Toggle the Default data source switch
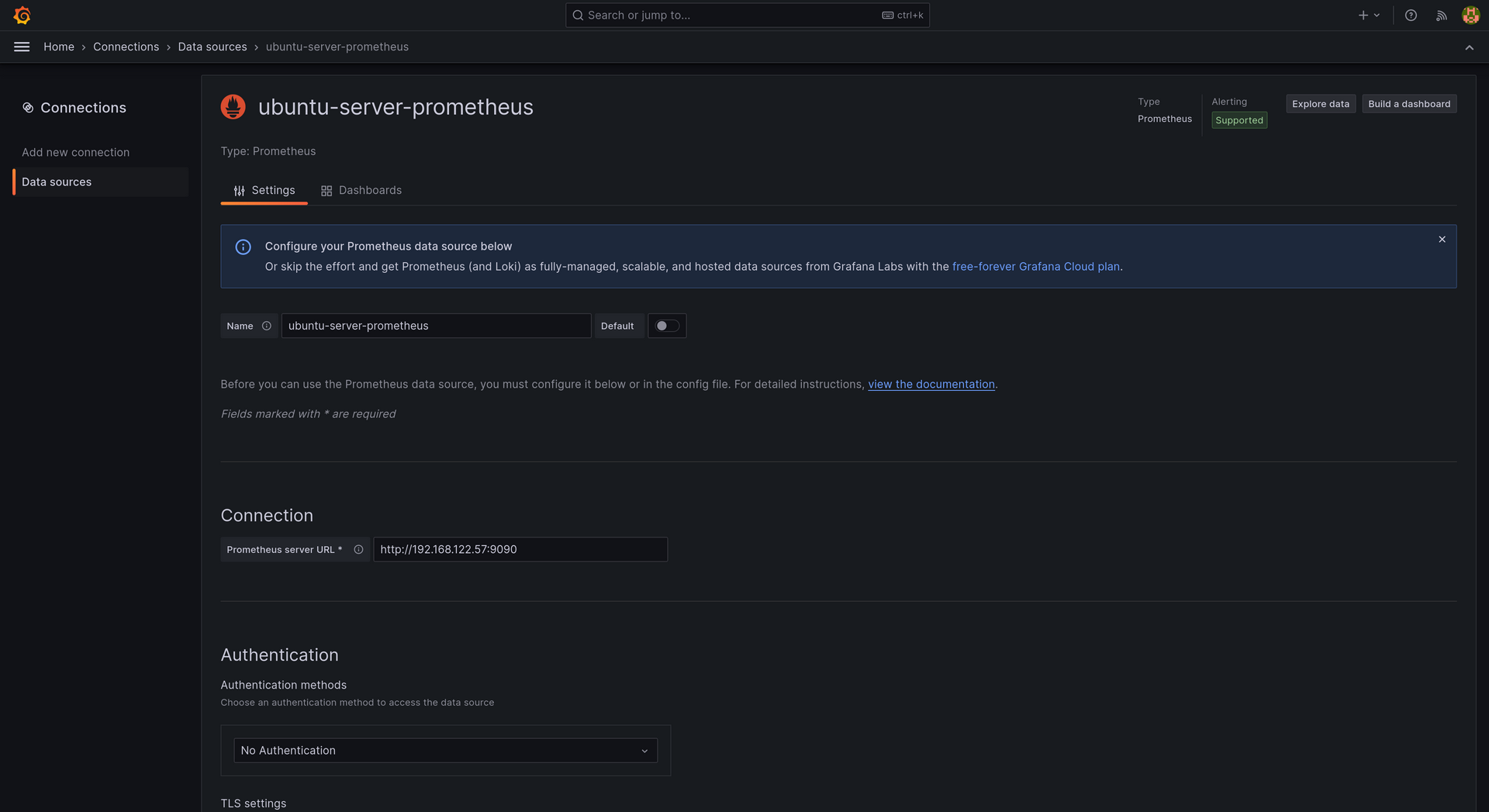This screenshot has height=812, width=1489. (667, 326)
